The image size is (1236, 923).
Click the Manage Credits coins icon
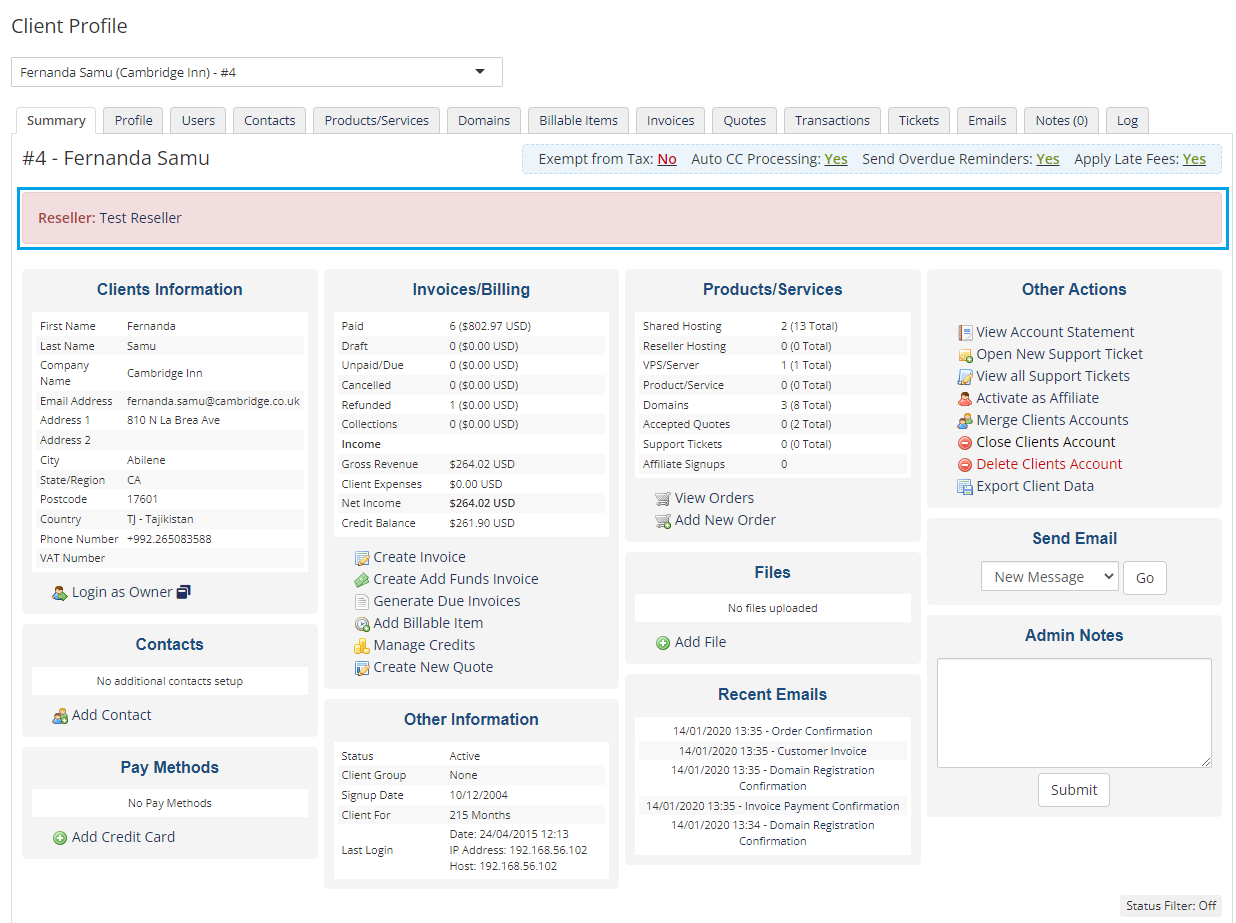click(362, 646)
